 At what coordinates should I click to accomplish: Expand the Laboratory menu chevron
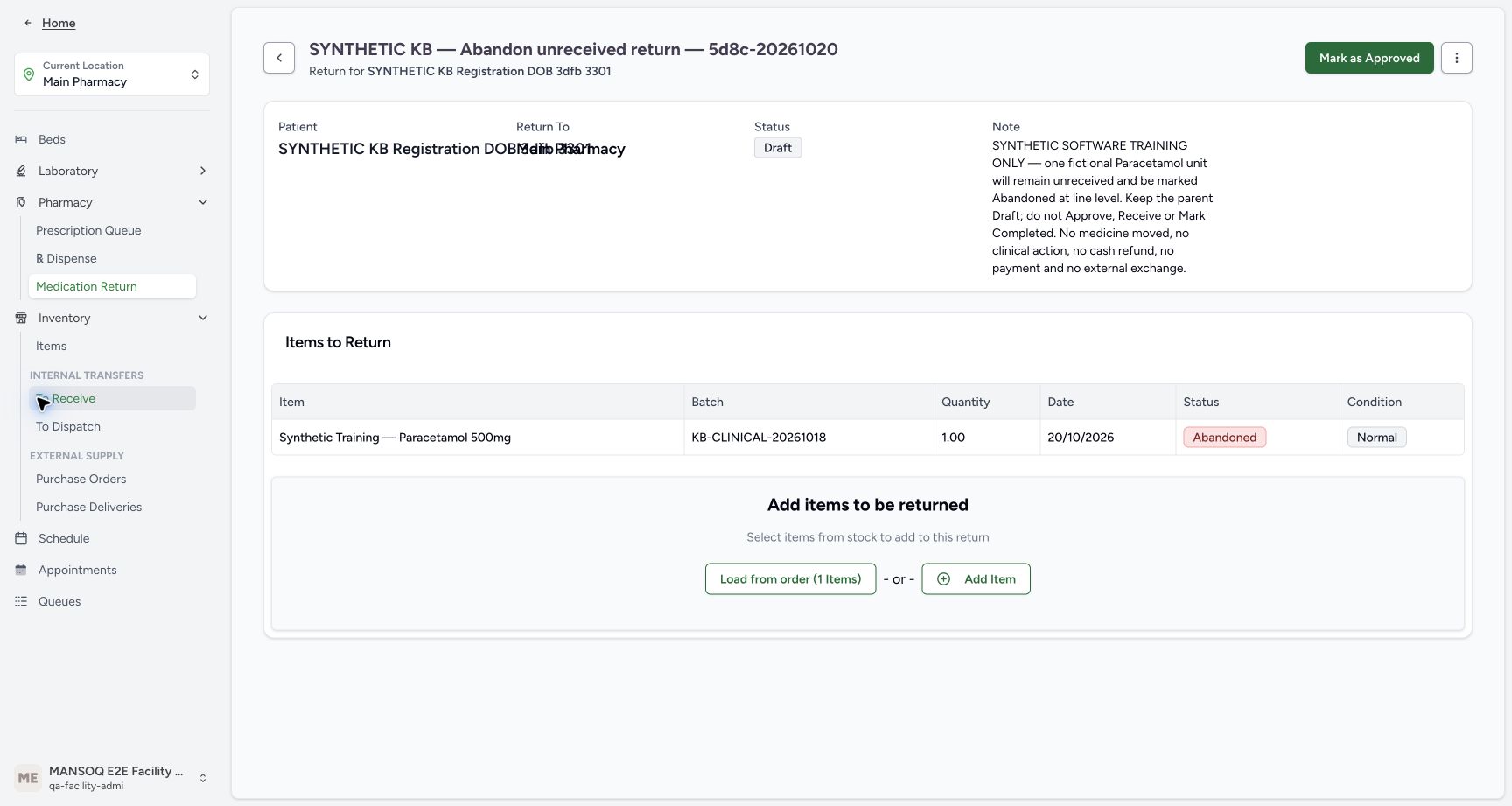[x=203, y=171]
